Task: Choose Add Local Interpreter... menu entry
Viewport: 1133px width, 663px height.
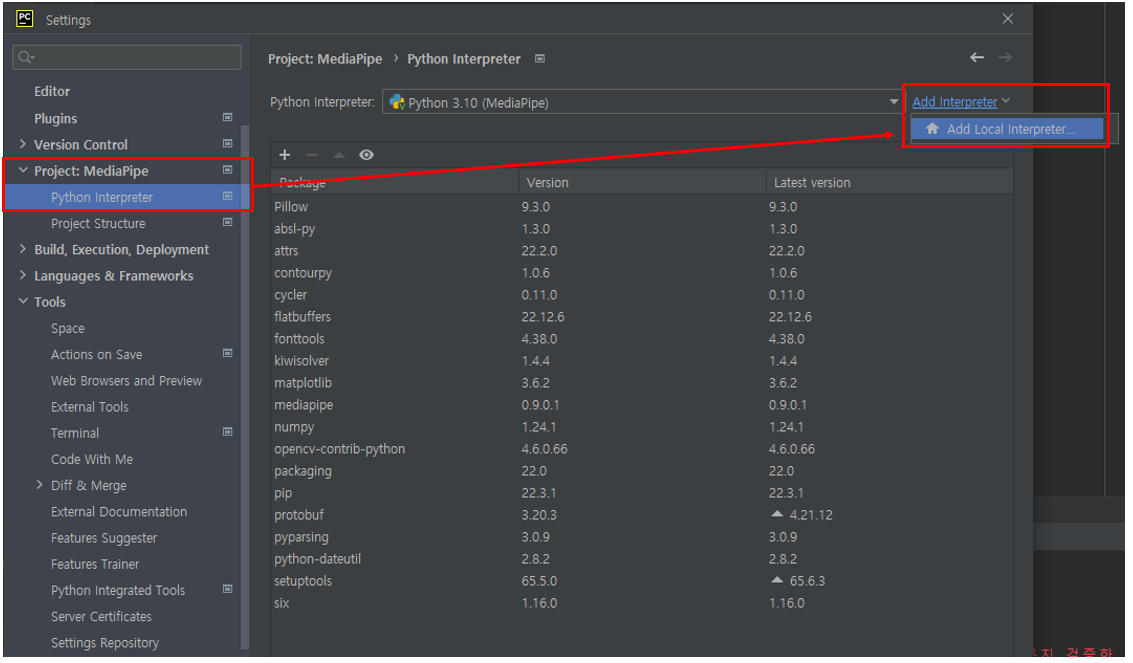Action: click(x=1007, y=129)
